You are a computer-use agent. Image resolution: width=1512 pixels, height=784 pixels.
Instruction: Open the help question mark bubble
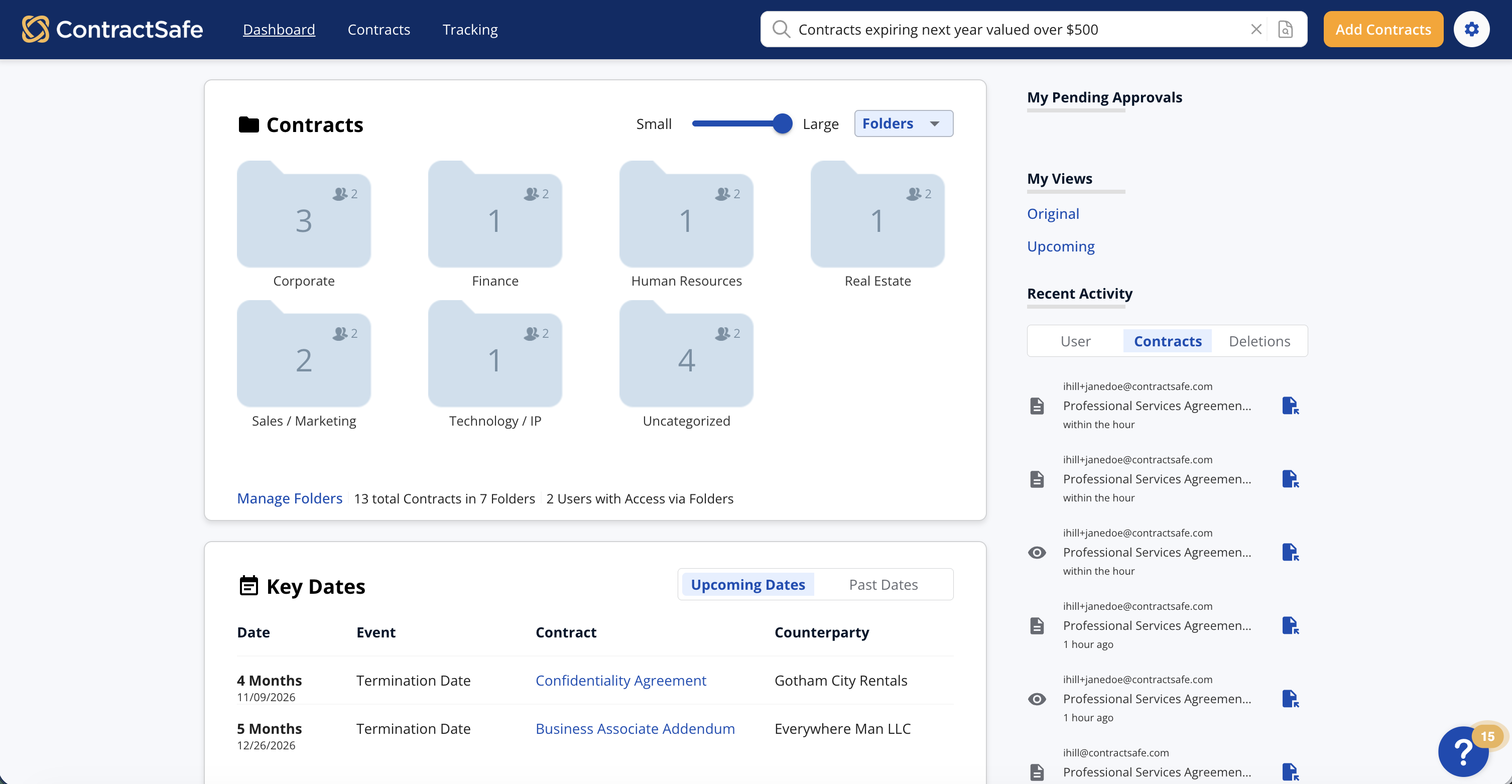[x=1464, y=752]
